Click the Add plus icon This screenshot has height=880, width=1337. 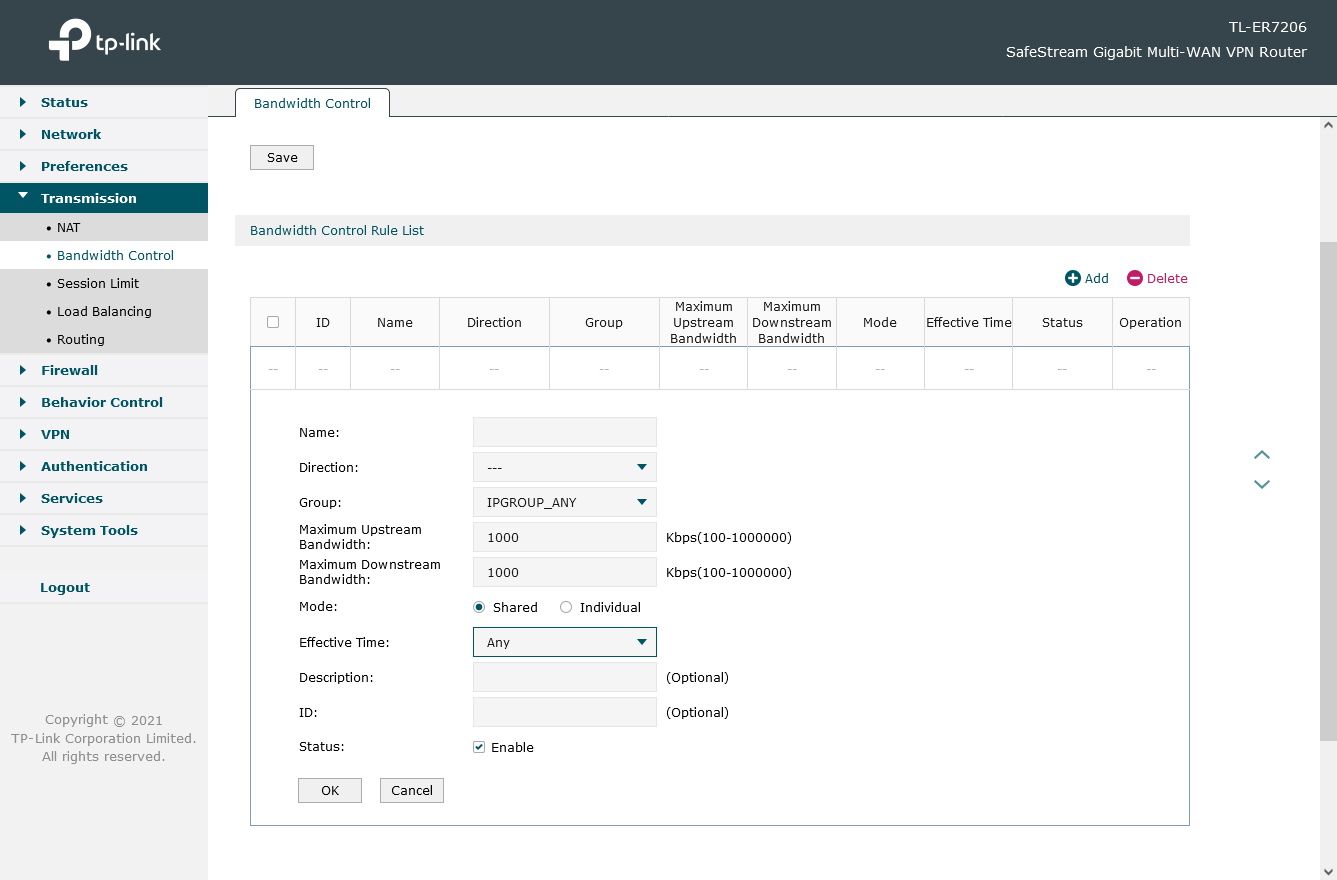(1072, 279)
